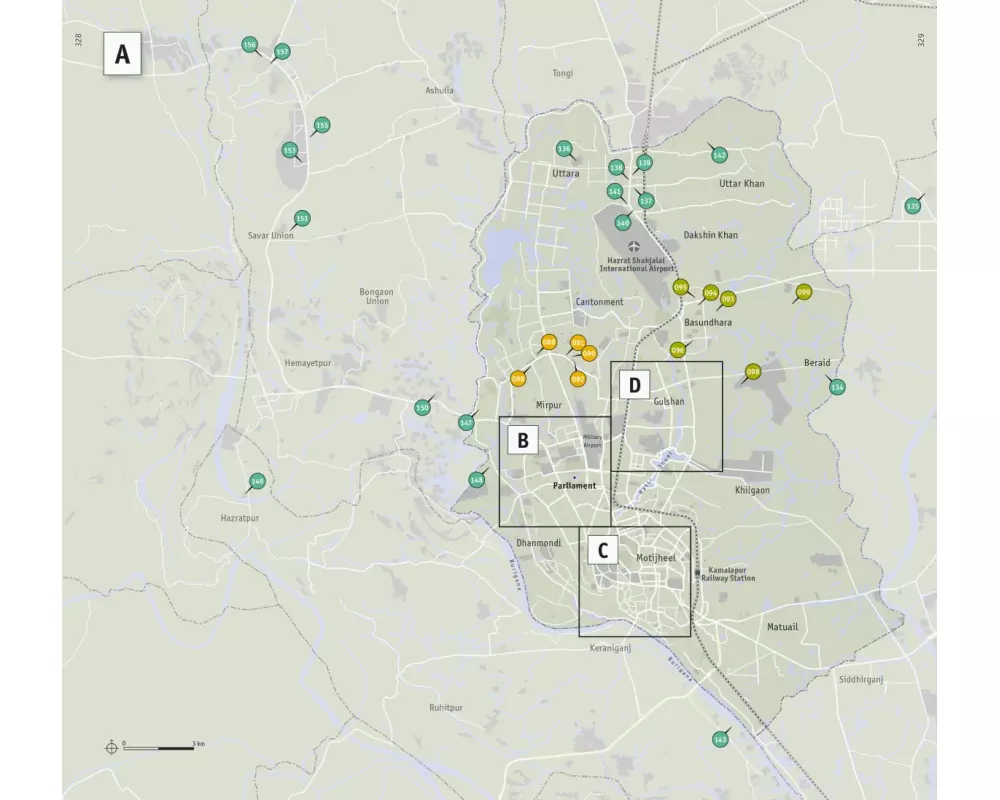This screenshot has height=800, width=1000.
Task: Select olive marker 098 near Beraid
Action: (x=753, y=372)
